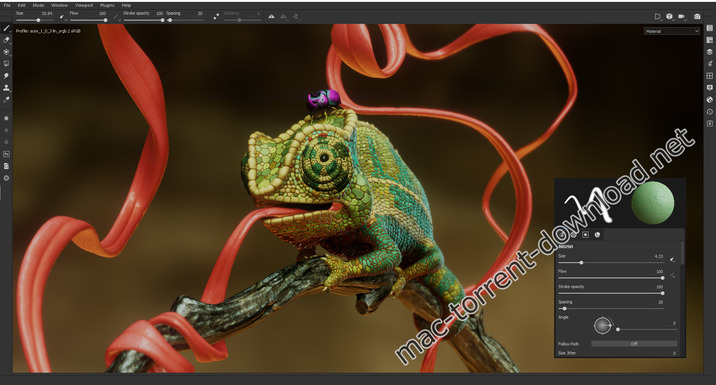Image resolution: width=716 pixels, height=385 pixels.
Task: Adjust the top toolbar Spacing slider
Action: pyautogui.click(x=184, y=20)
